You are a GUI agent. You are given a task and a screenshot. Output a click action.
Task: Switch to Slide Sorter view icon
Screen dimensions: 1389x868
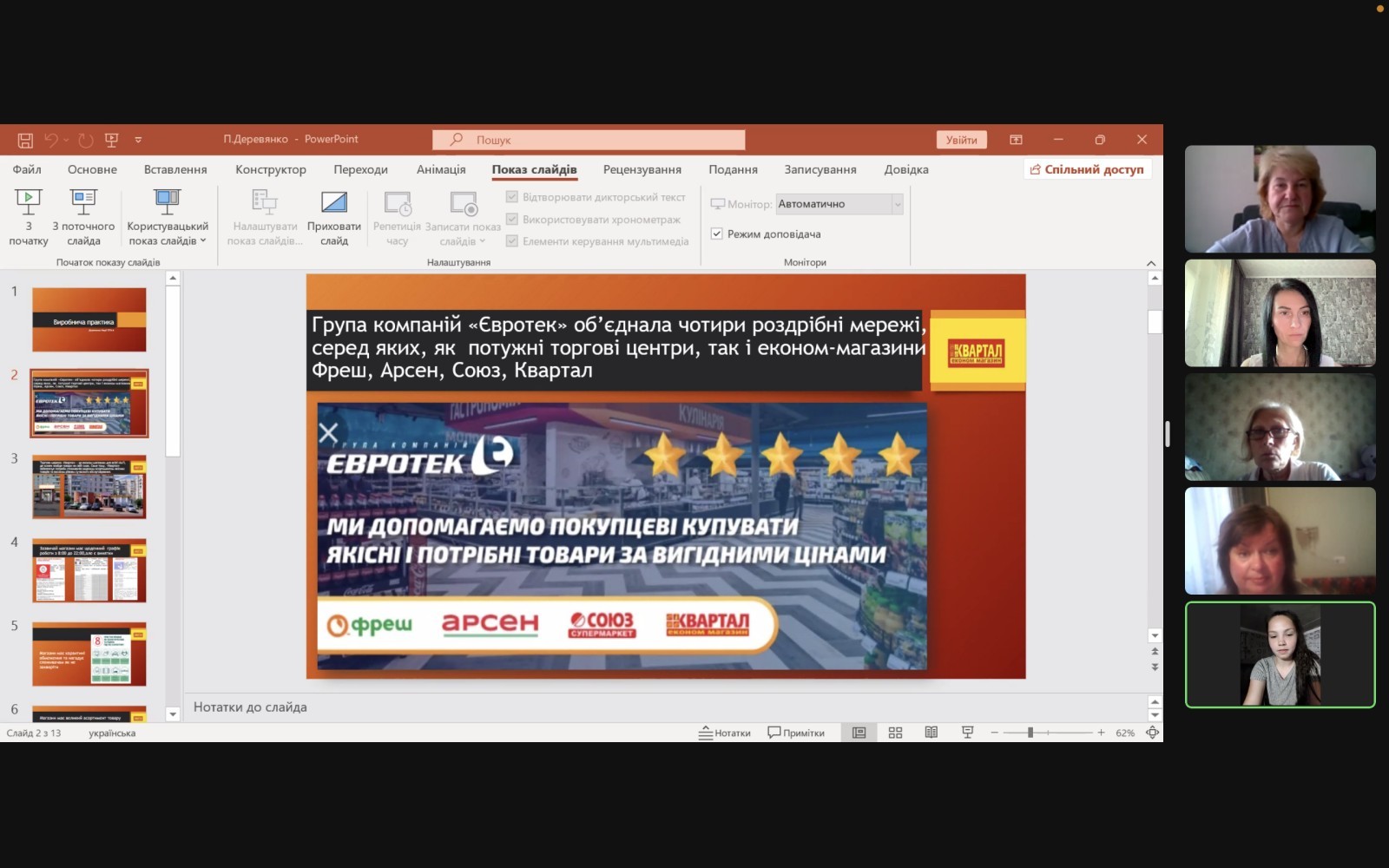coord(895,733)
